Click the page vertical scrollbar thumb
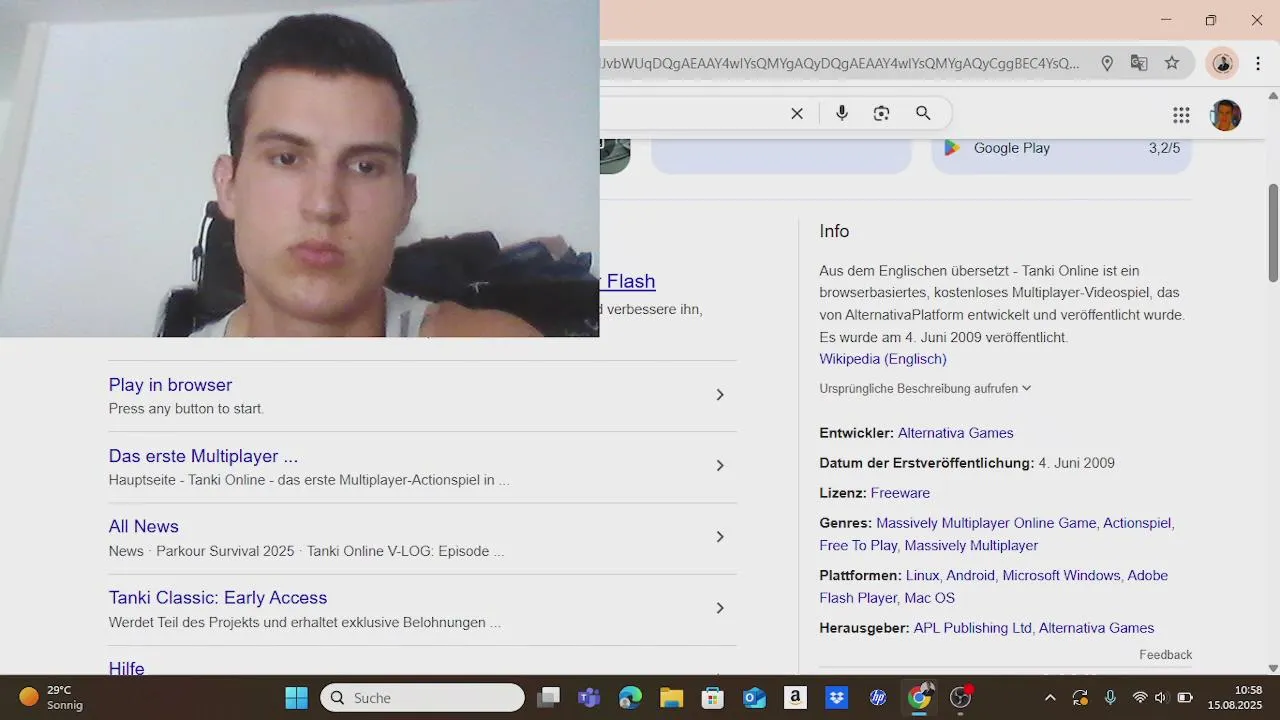The width and height of the screenshot is (1280, 720). pos(1273,232)
